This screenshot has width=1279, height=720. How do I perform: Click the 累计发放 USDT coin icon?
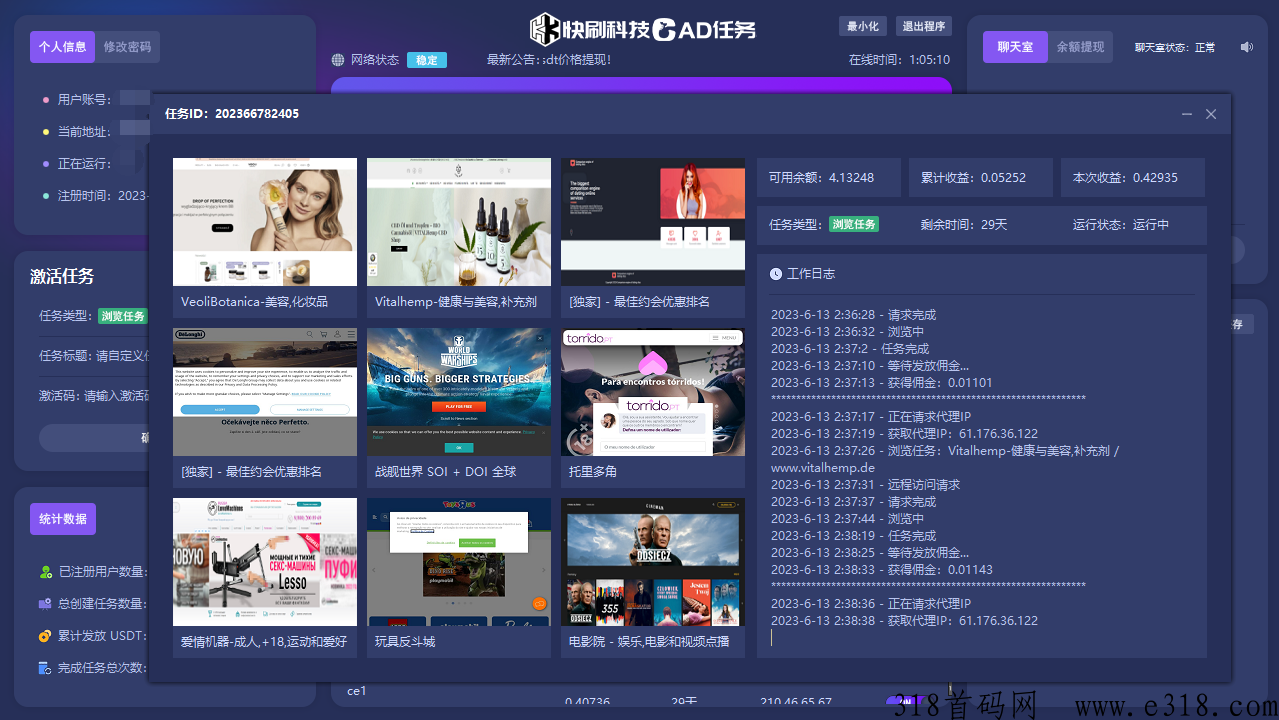coord(45,636)
